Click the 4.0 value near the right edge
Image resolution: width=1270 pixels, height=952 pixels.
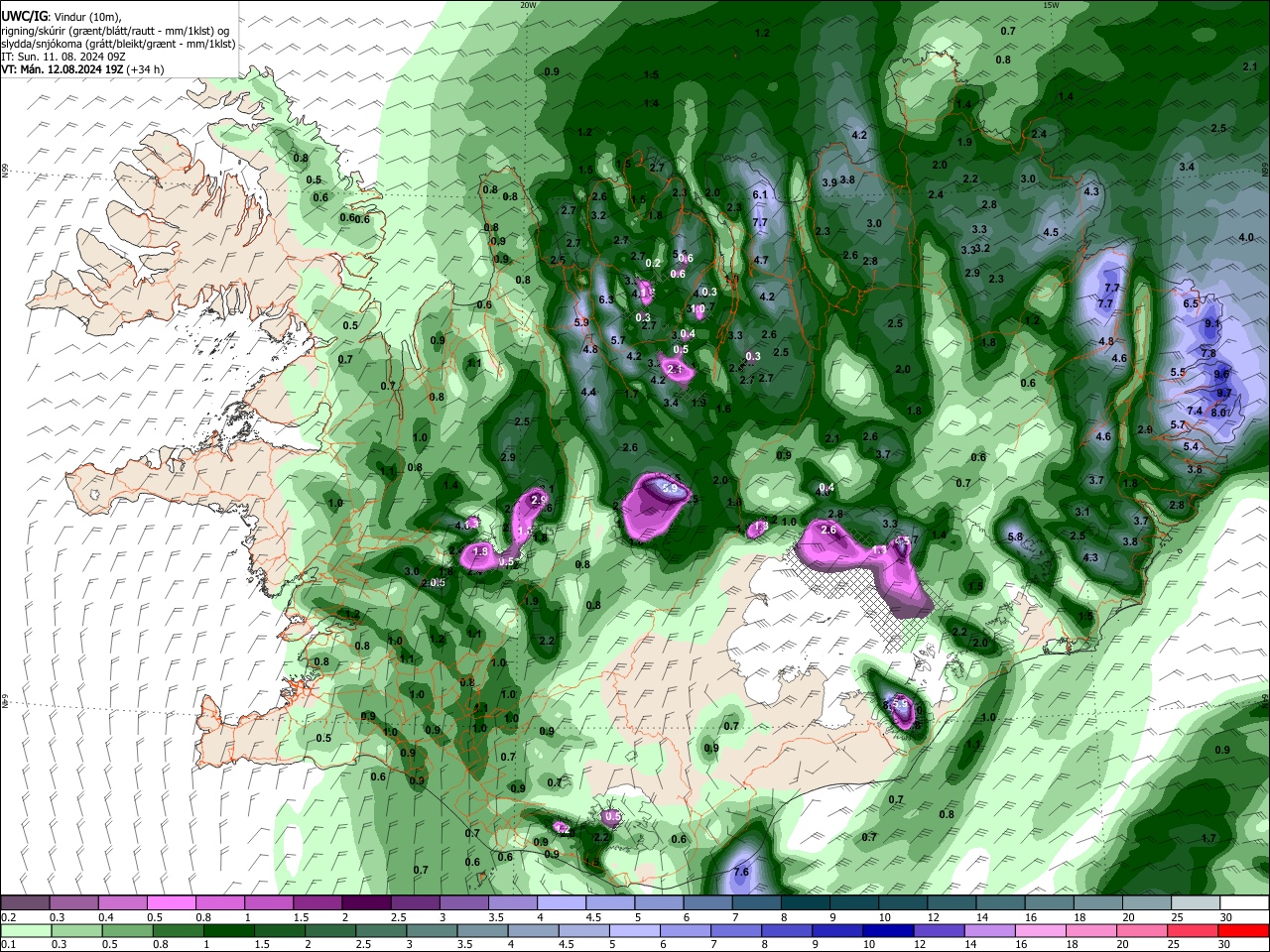click(x=1246, y=238)
